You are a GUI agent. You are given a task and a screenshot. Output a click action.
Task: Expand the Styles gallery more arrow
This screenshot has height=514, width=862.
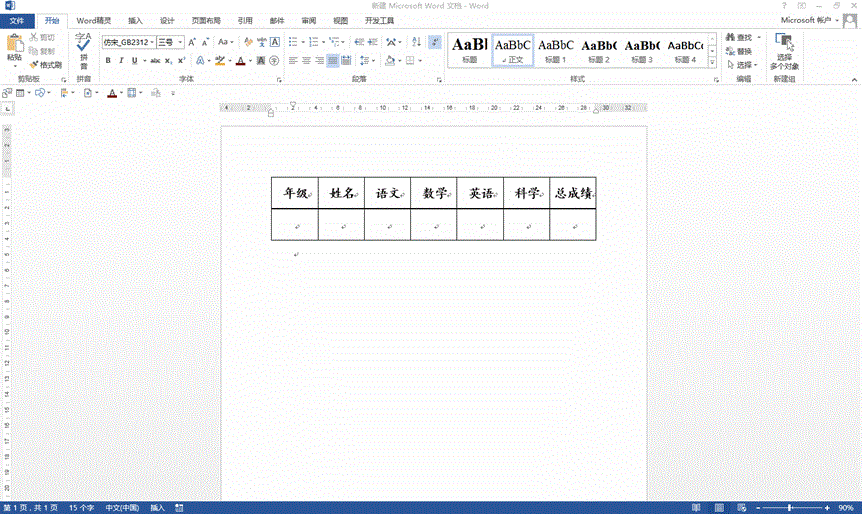(x=714, y=64)
